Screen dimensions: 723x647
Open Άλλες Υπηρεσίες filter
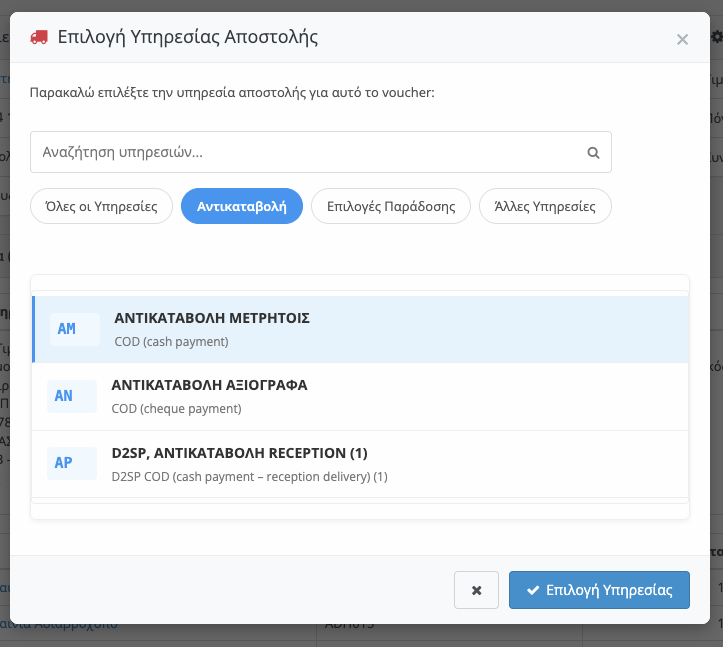coord(545,206)
